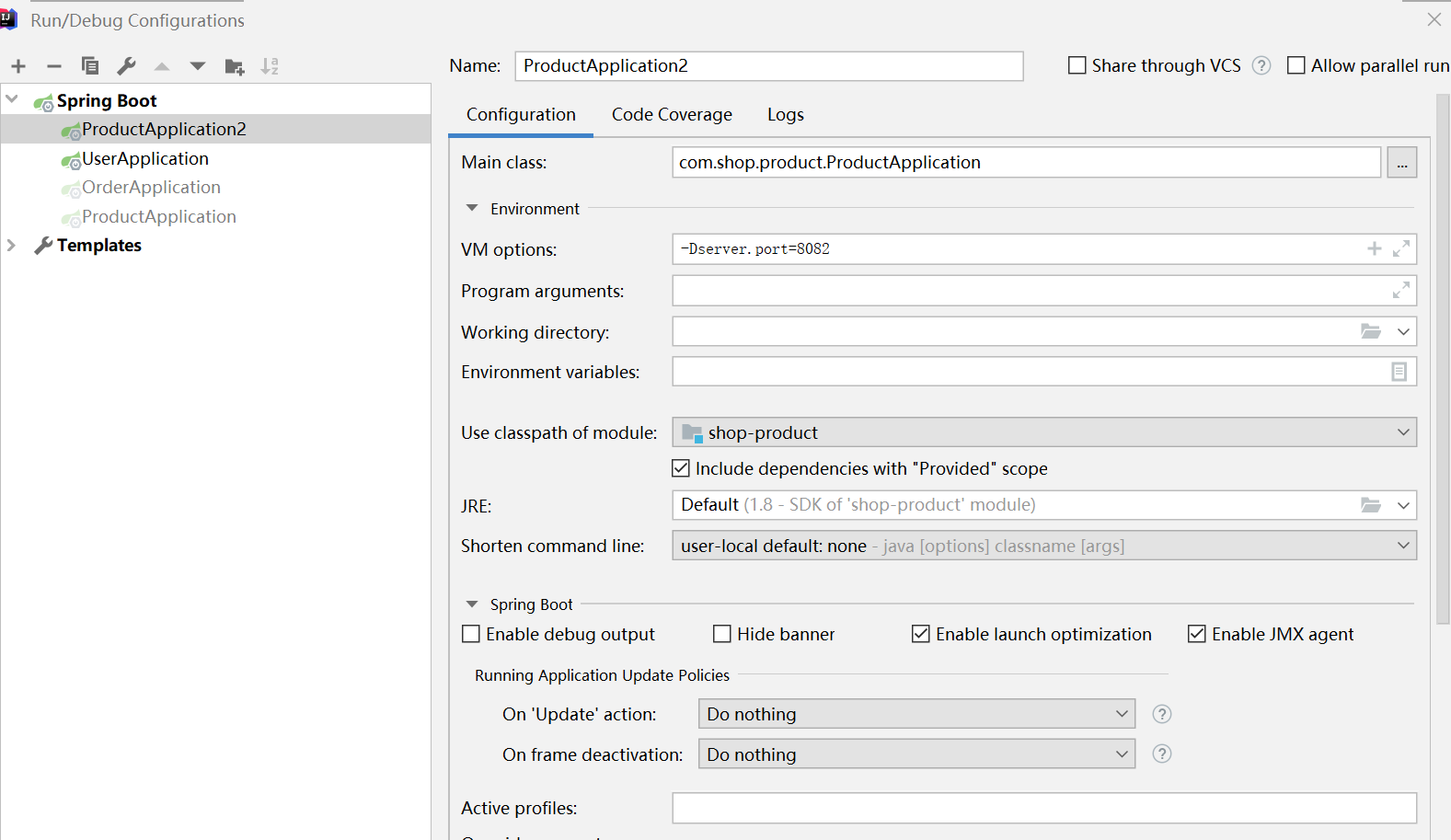
Task: Click the sort configurations alphabetically icon
Action: (x=270, y=66)
